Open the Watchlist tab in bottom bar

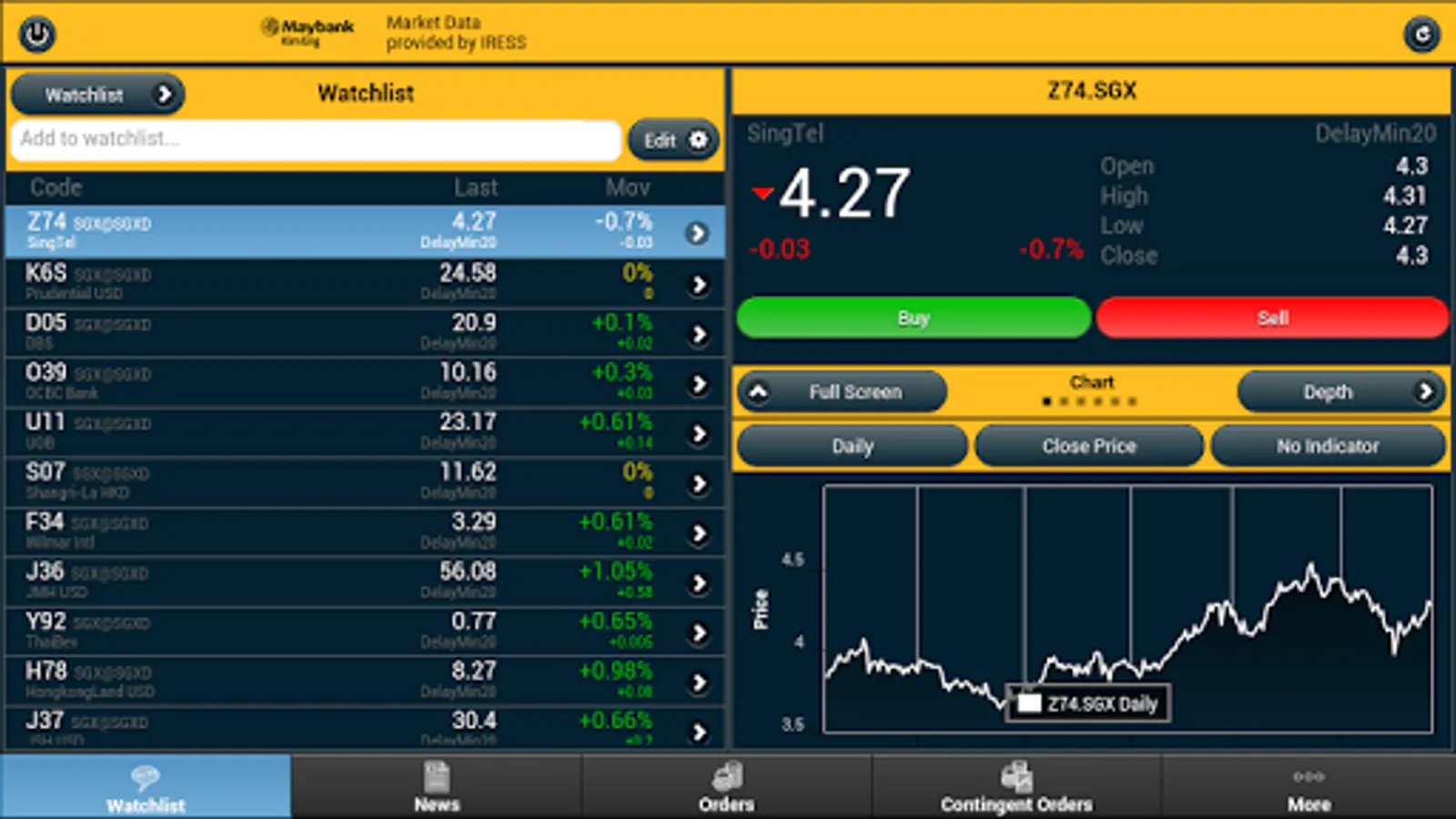click(x=146, y=786)
